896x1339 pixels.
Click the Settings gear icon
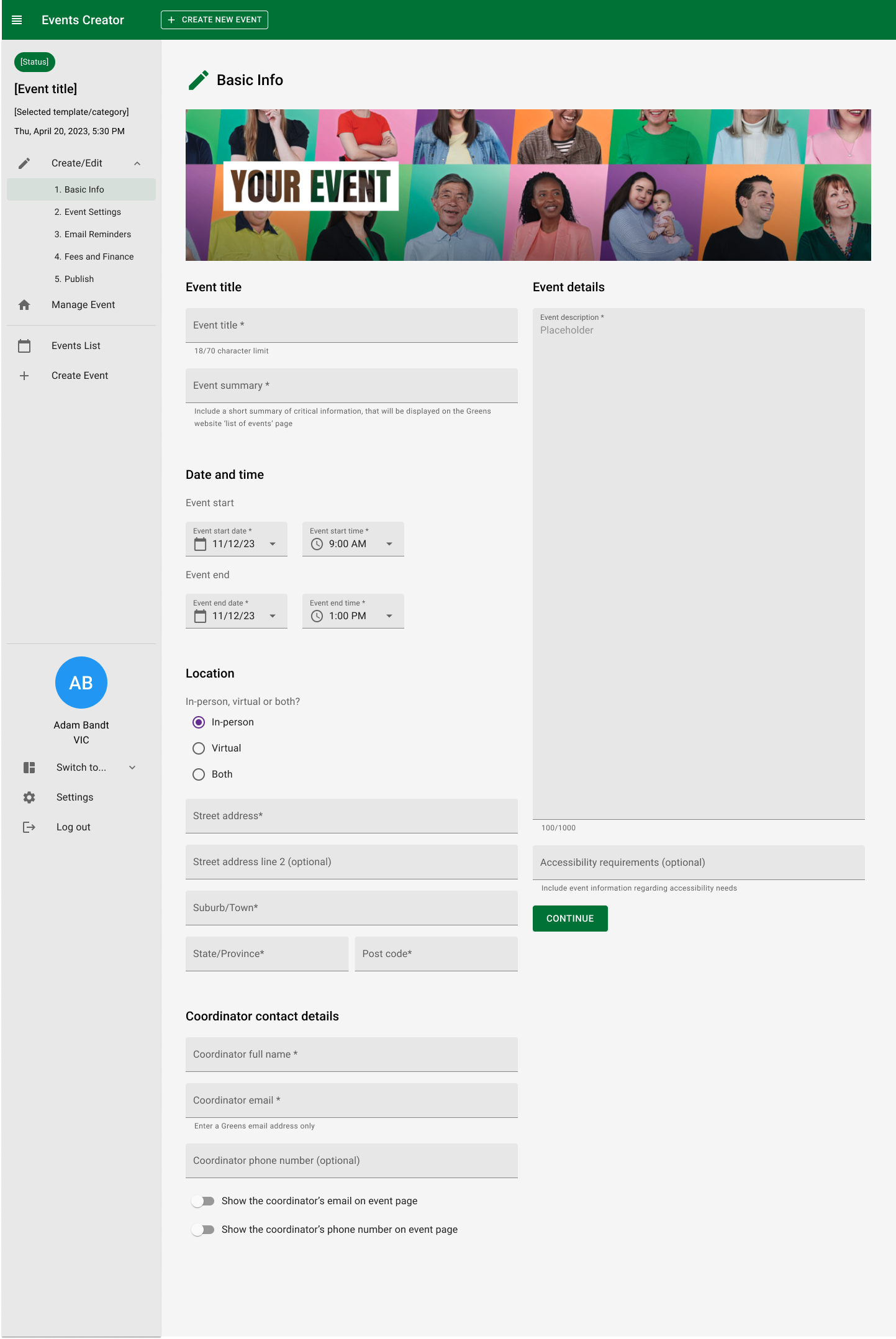[x=29, y=797]
